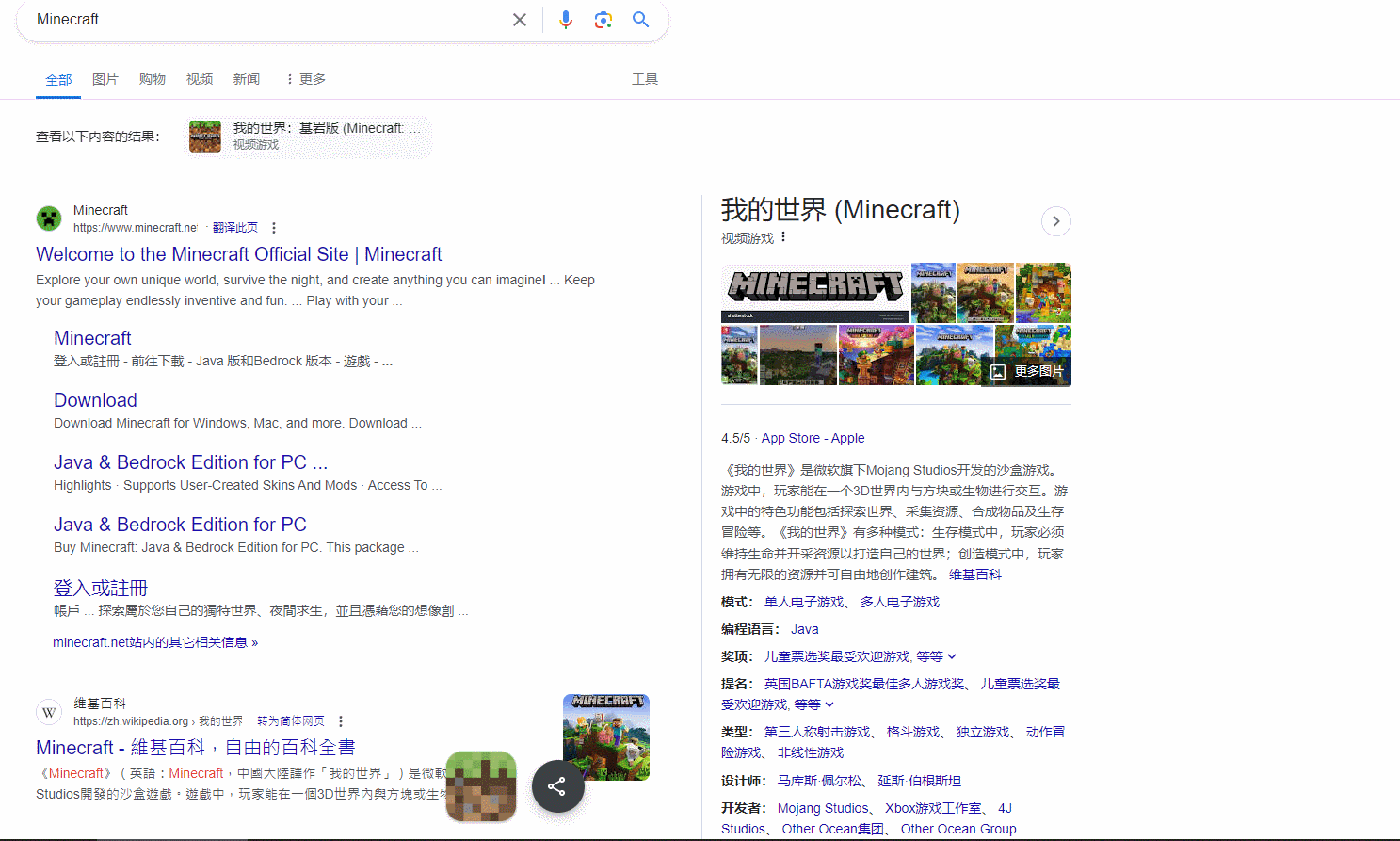Open knowledge panel with arrow button

(x=1056, y=221)
